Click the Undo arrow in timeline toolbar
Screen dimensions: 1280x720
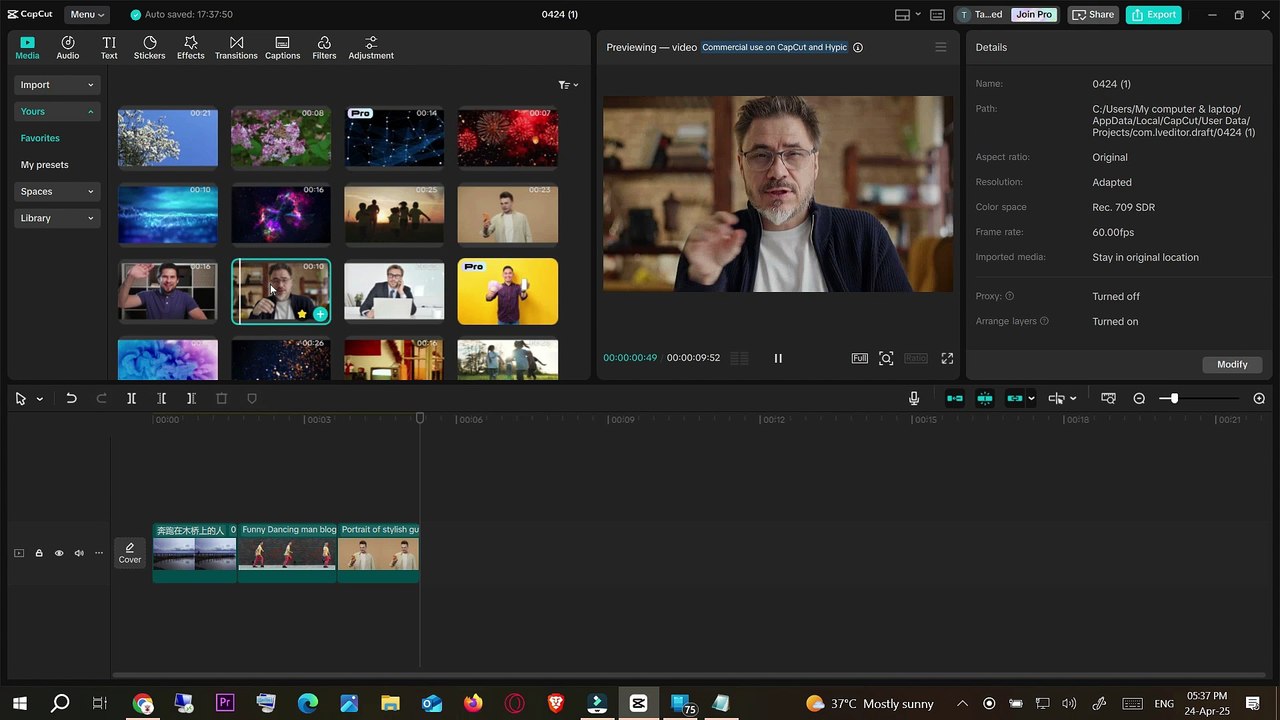pyautogui.click(x=71, y=398)
